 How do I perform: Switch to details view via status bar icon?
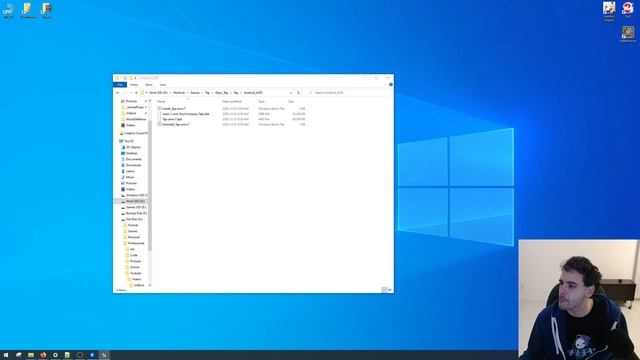[x=384, y=290]
